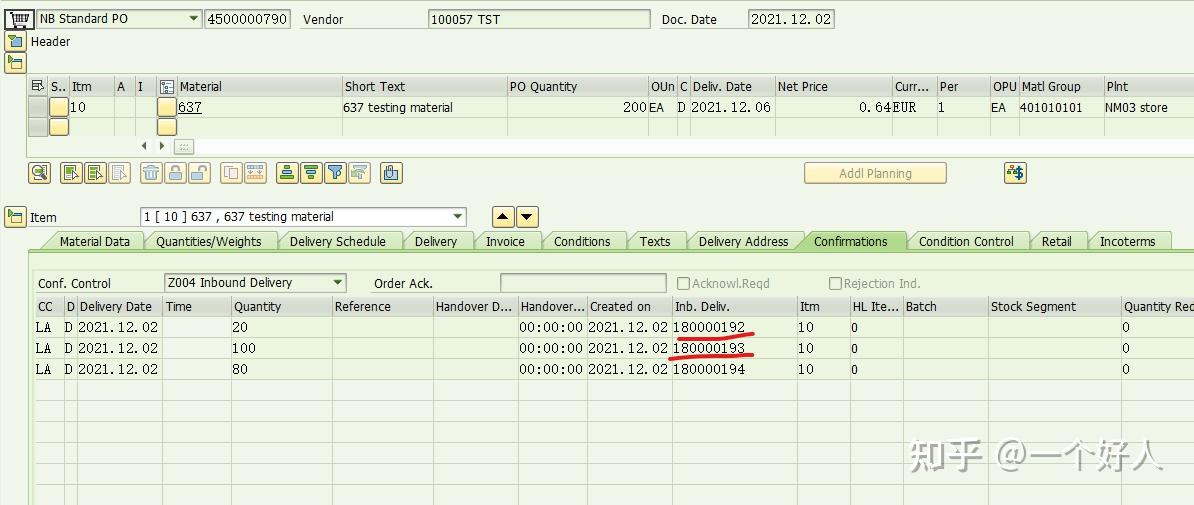Viewport: 1194px width, 505px height.
Task: Click the paperclip attachment toolbar icon
Action: (391, 173)
